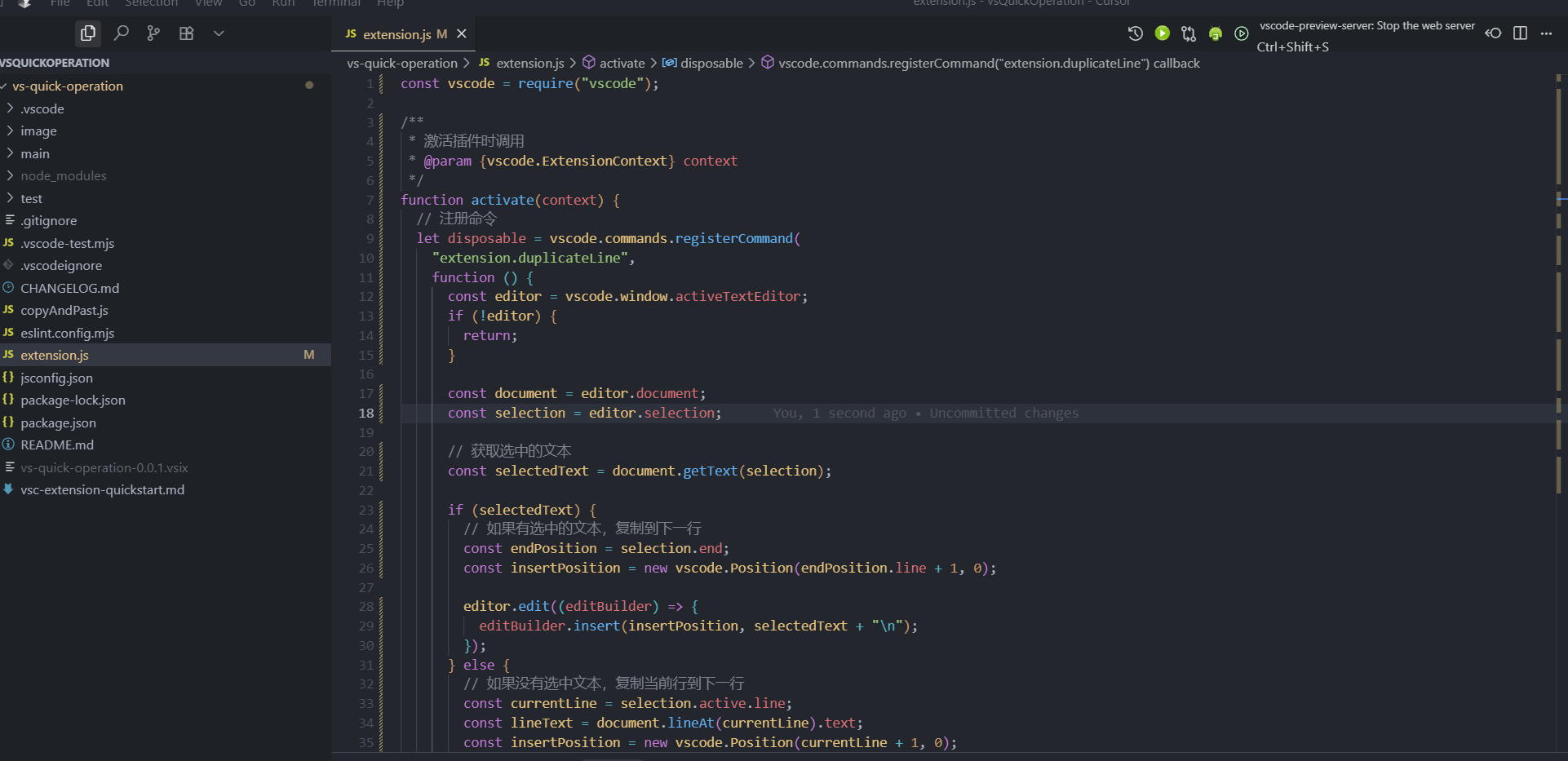1568x761 pixels.
Task: Open vs-quick-operation-0.0.1.vsix file
Action: pos(166,467)
